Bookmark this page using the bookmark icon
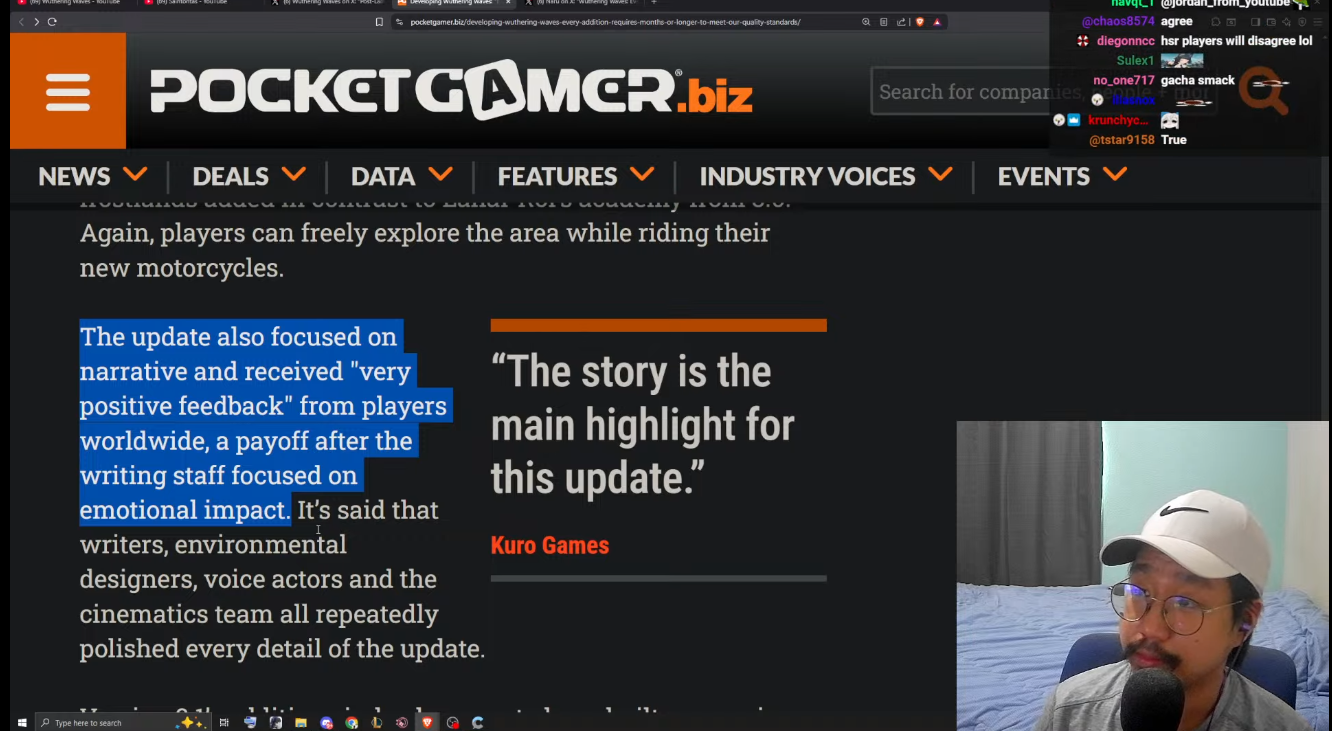1332x731 pixels. click(x=379, y=22)
